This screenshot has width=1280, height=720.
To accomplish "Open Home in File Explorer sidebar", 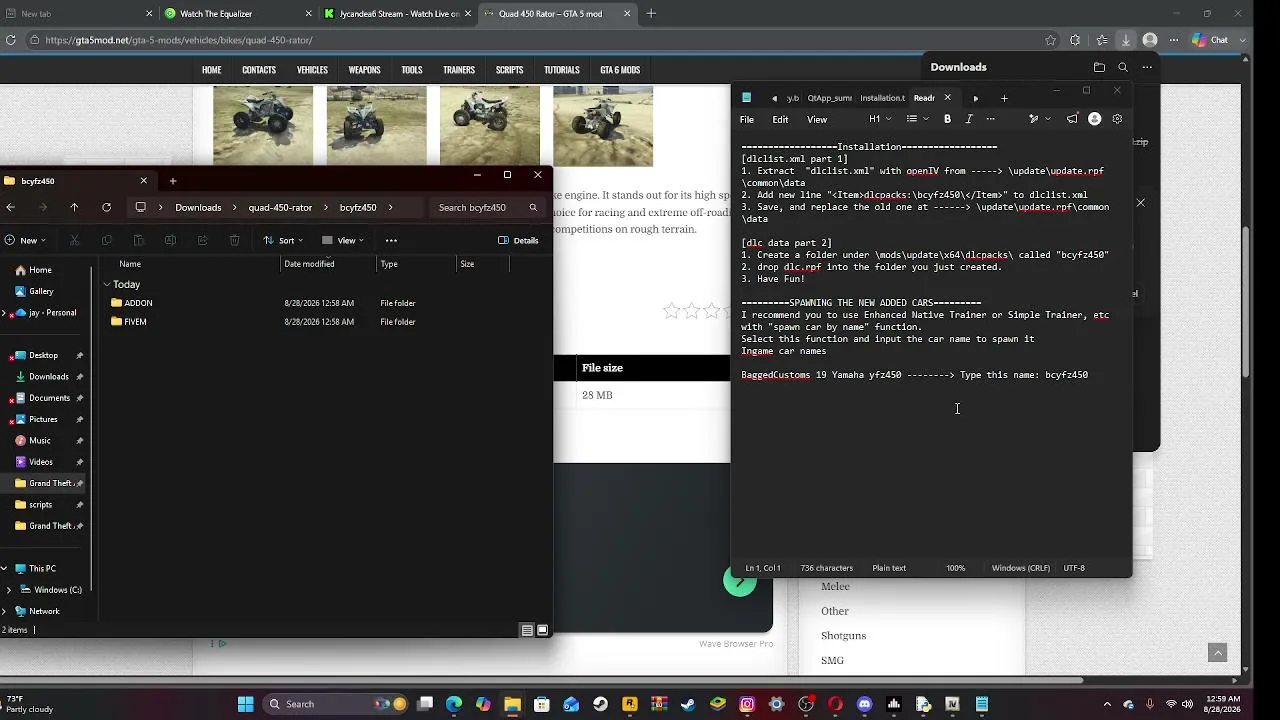I will point(40,270).
